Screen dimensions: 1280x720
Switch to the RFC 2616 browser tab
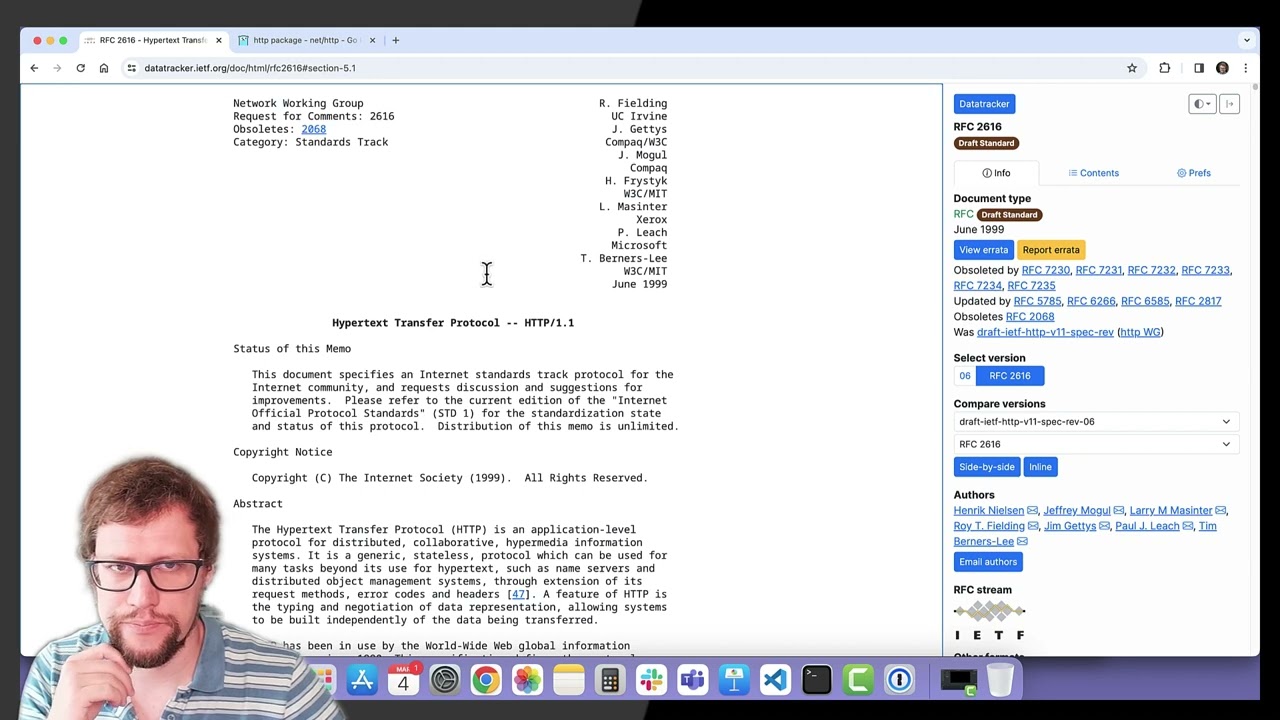[x=153, y=40]
